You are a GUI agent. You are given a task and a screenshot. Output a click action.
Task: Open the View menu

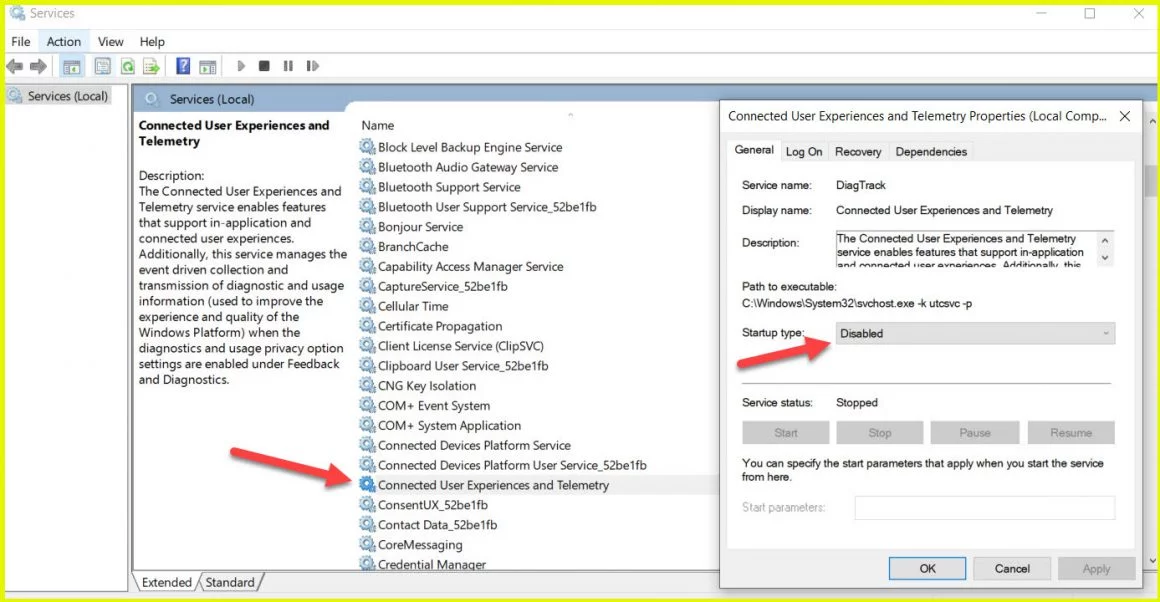click(110, 41)
